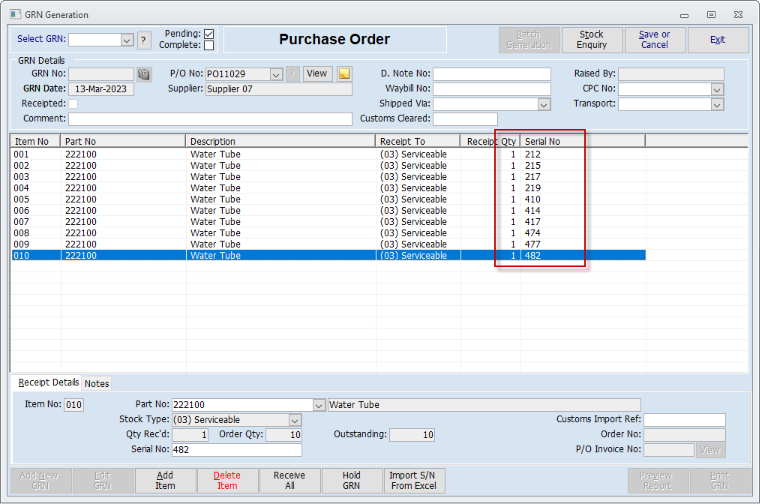Click Import S/N From Excel button
The height and width of the screenshot is (504, 760).
click(x=414, y=481)
